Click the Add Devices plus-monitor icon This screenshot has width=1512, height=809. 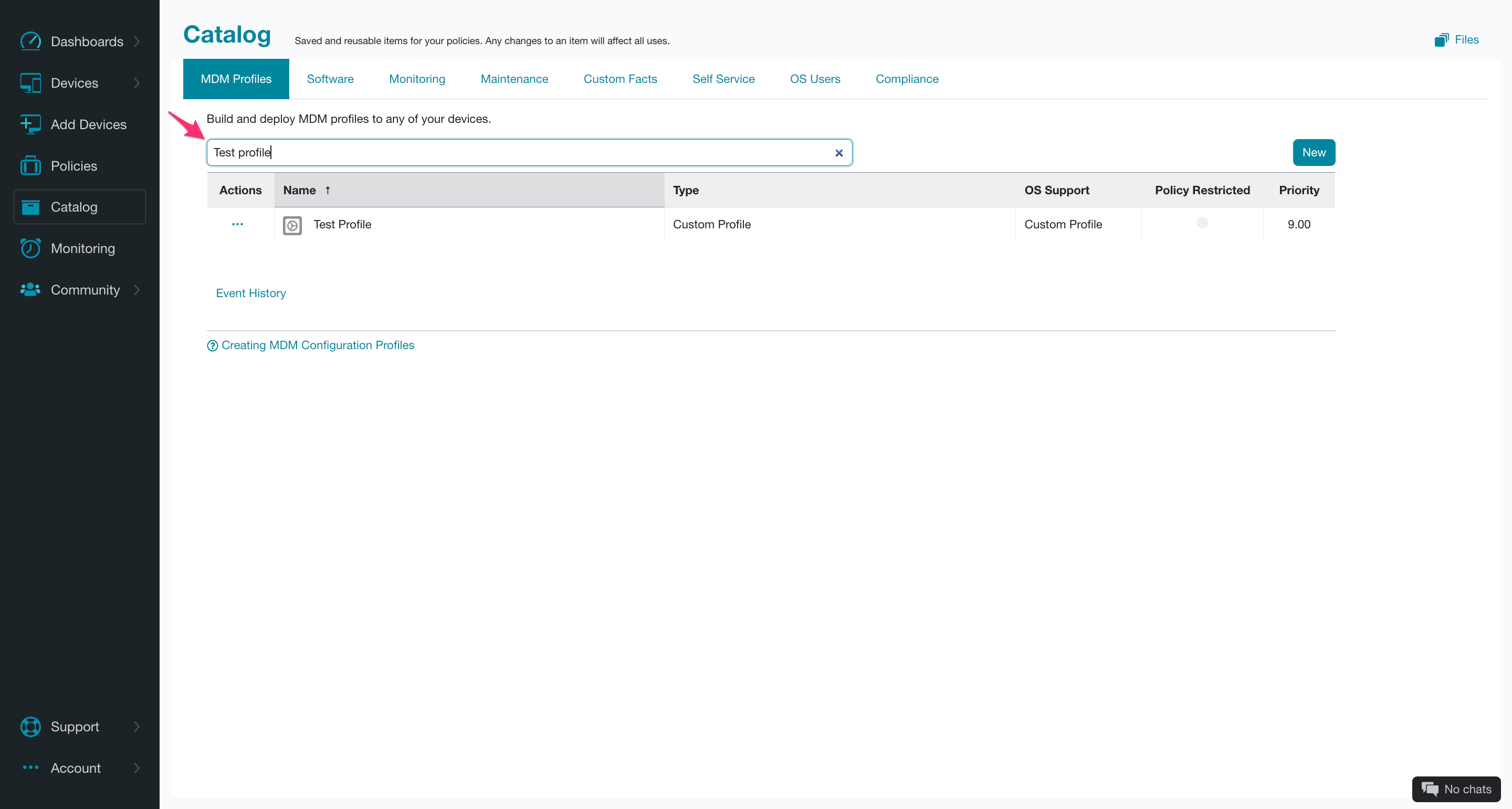30,124
